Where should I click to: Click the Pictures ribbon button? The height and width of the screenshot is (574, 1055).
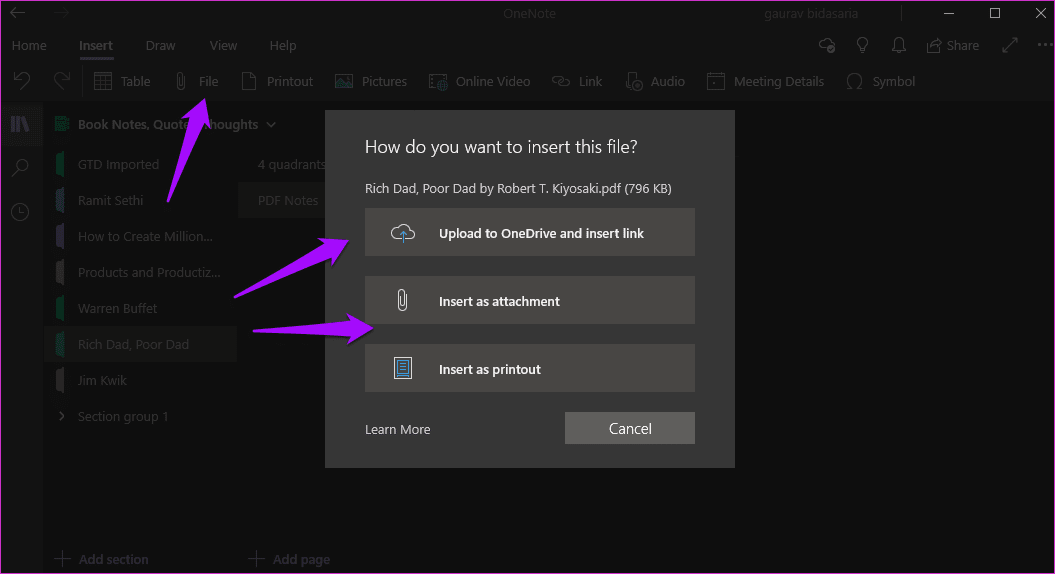pos(371,81)
